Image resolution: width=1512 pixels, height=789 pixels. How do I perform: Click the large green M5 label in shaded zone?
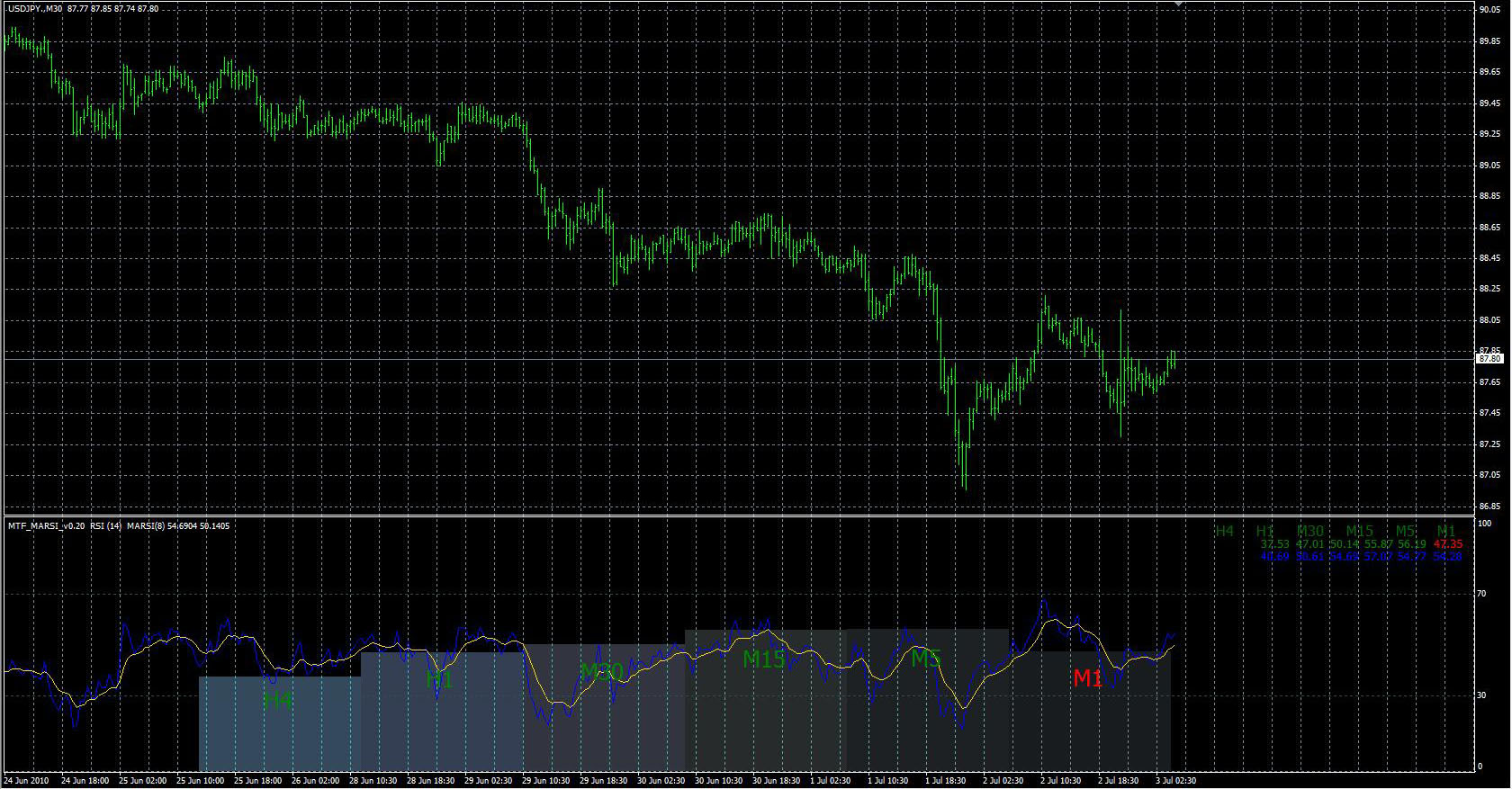[925, 659]
